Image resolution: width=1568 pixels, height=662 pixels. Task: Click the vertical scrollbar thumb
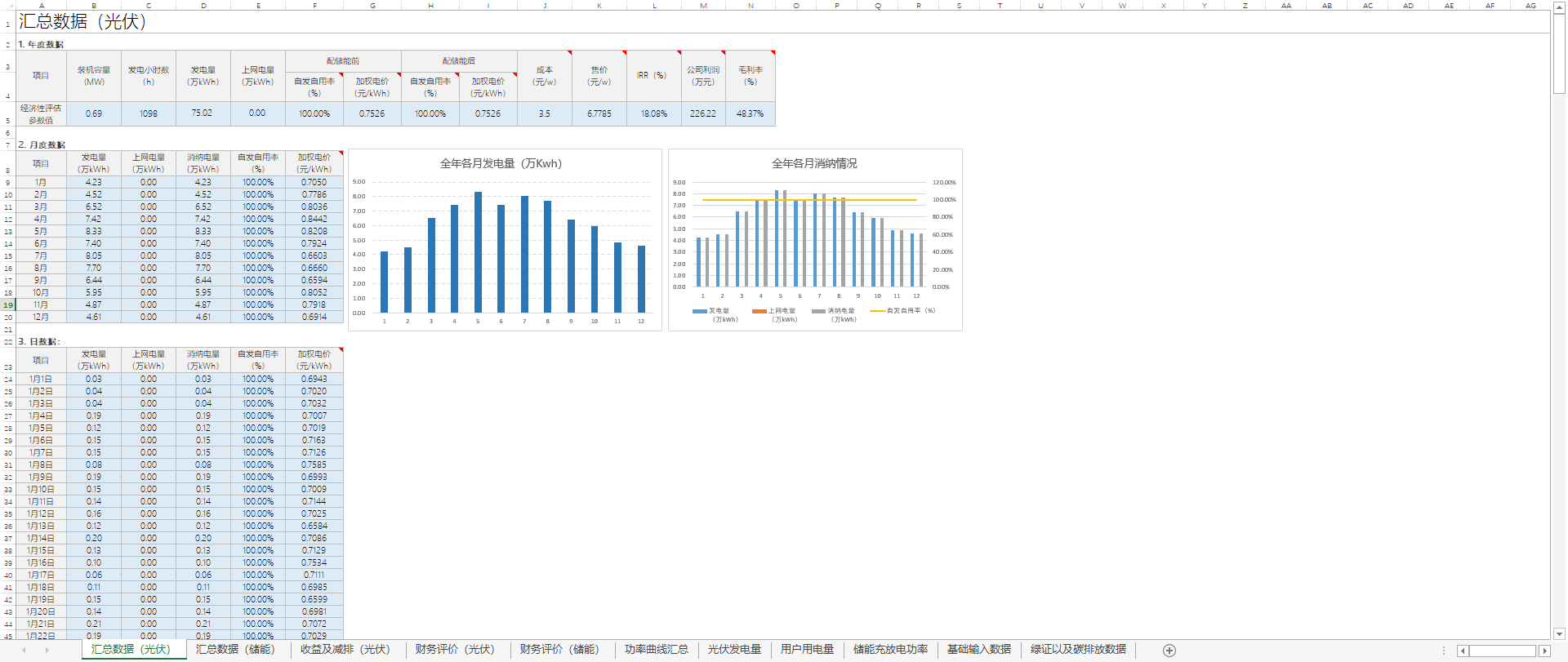[x=1559, y=53]
